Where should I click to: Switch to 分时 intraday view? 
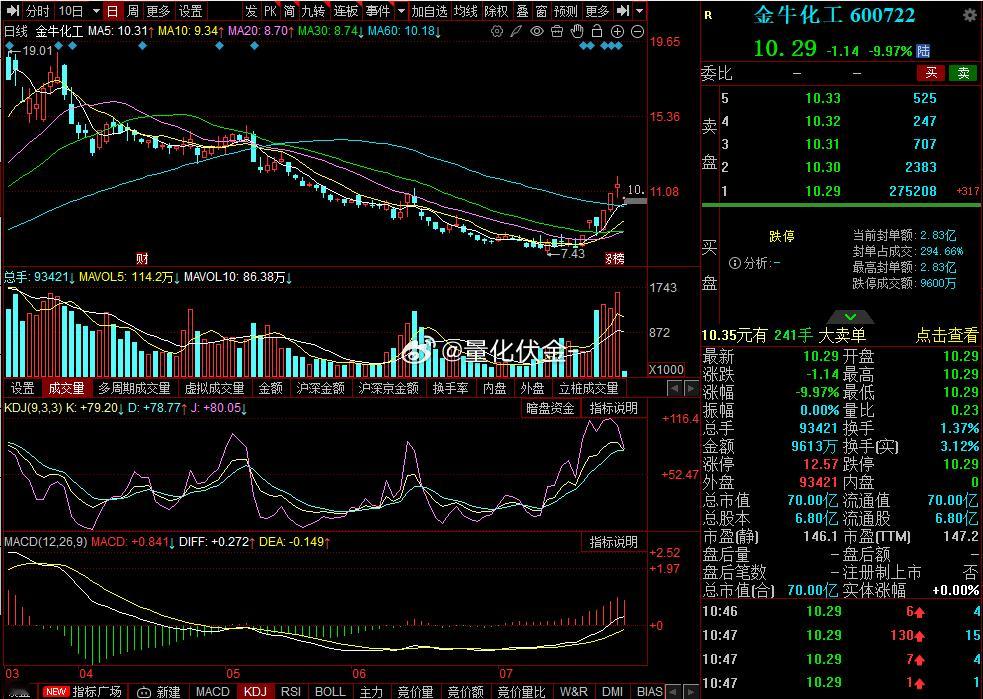point(38,11)
